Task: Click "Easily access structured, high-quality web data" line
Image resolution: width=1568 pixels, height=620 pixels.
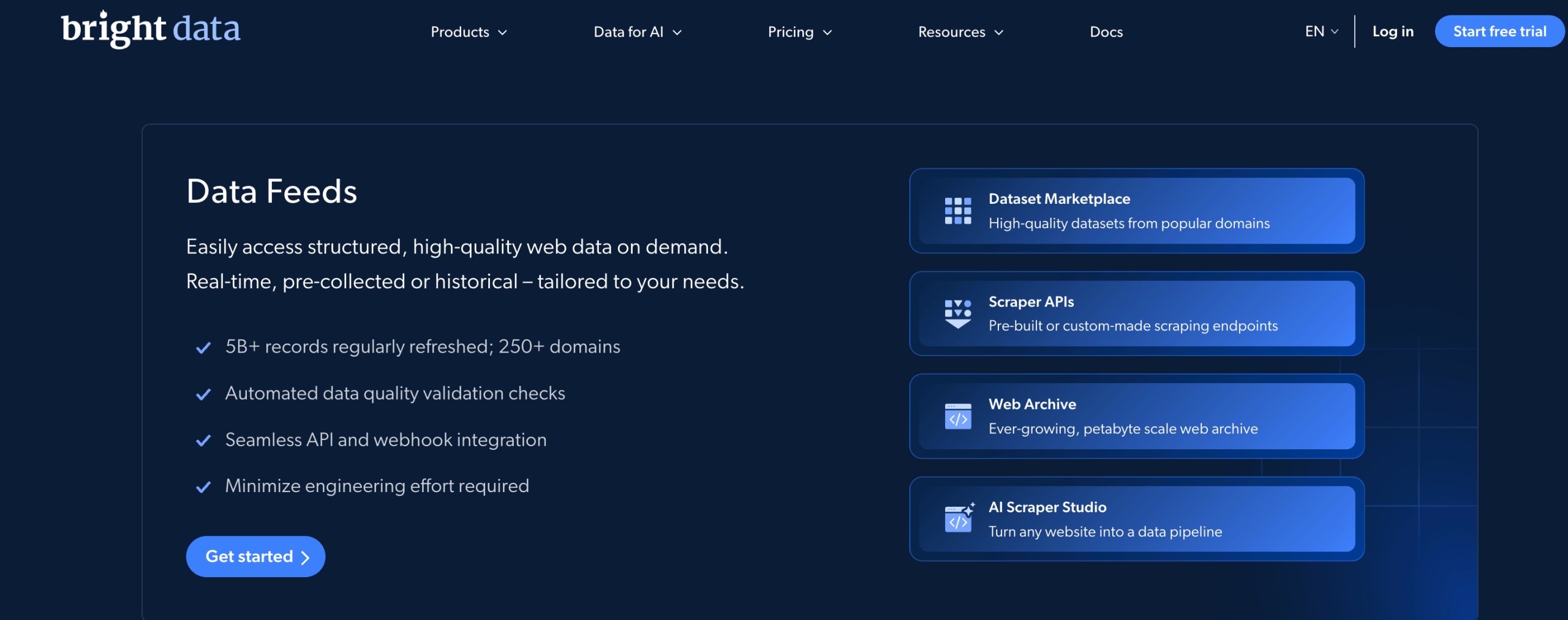Action: (457, 247)
